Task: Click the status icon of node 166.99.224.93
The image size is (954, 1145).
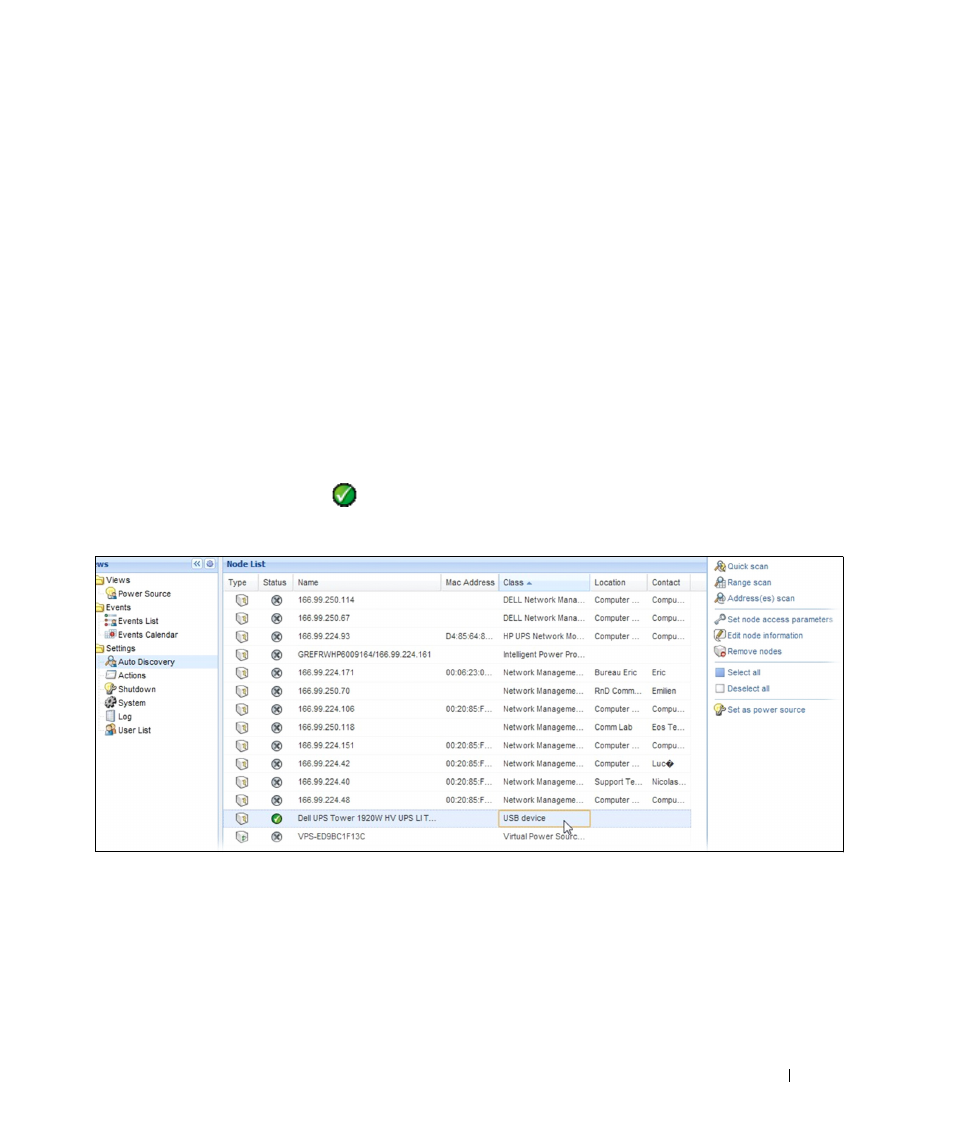Action: pyautogui.click(x=277, y=637)
